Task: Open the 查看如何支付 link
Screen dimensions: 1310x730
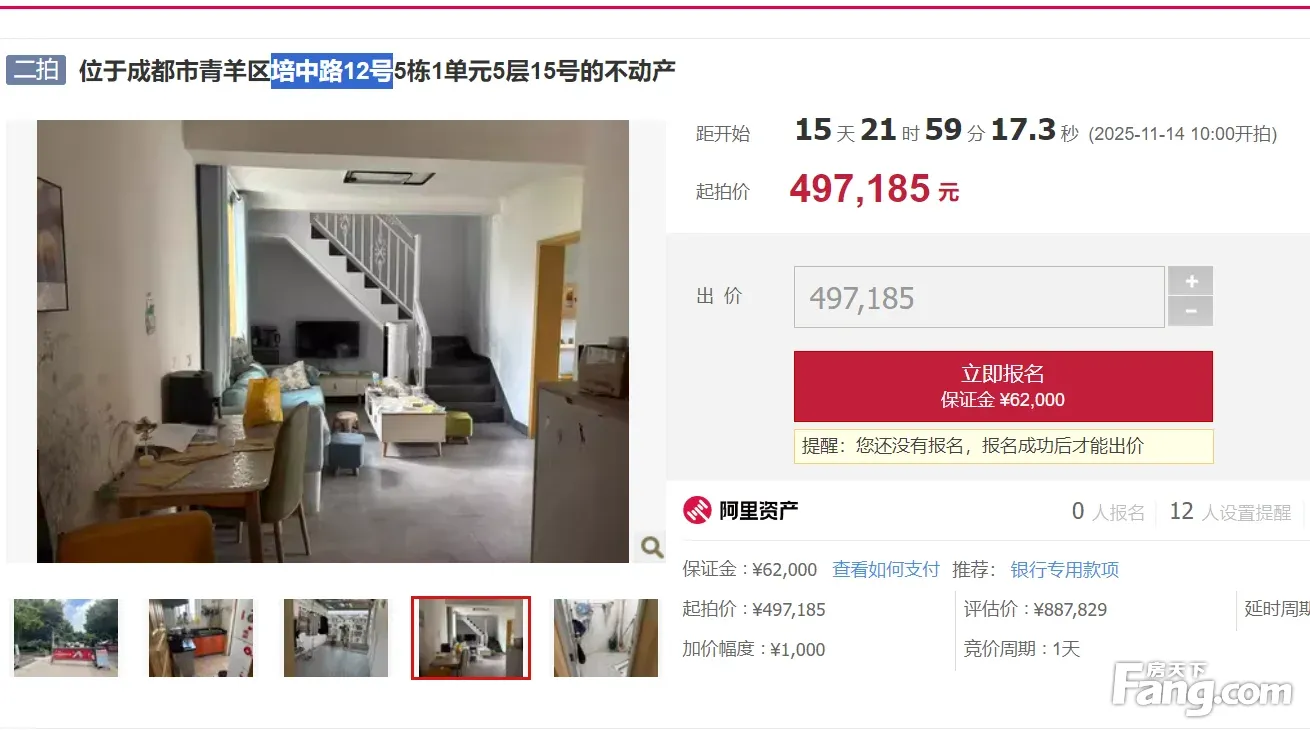Action: coord(886,570)
